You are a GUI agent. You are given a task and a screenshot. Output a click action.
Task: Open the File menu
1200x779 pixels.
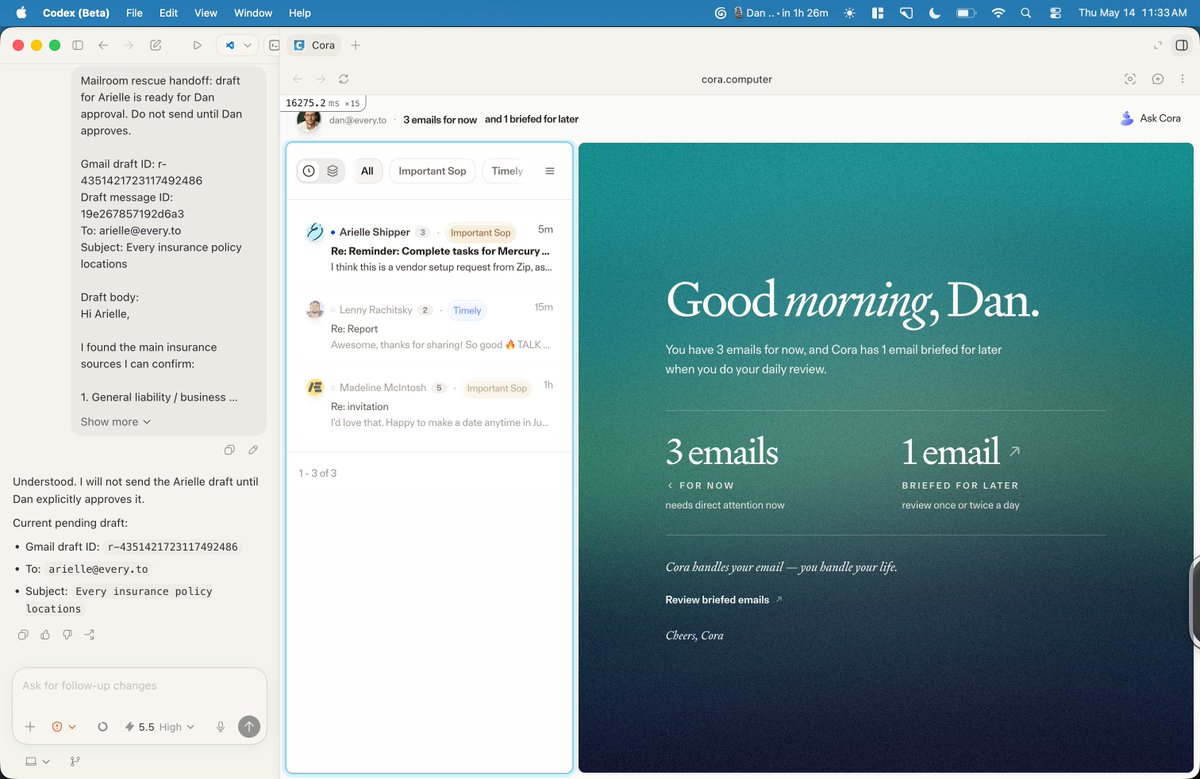pyautogui.click(x=134, y=13)
